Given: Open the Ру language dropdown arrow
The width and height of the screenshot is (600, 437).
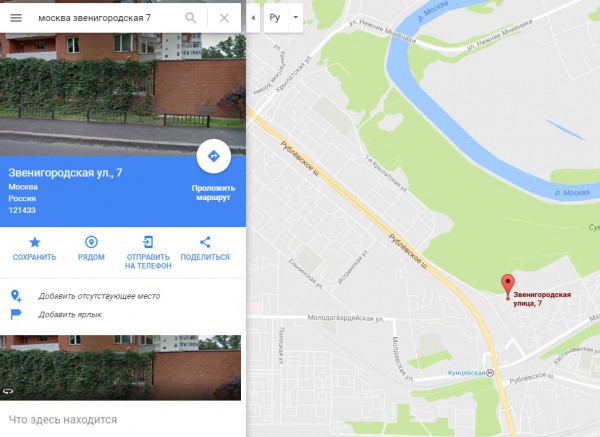Looking at the screenshot, I should click(295, 18).
